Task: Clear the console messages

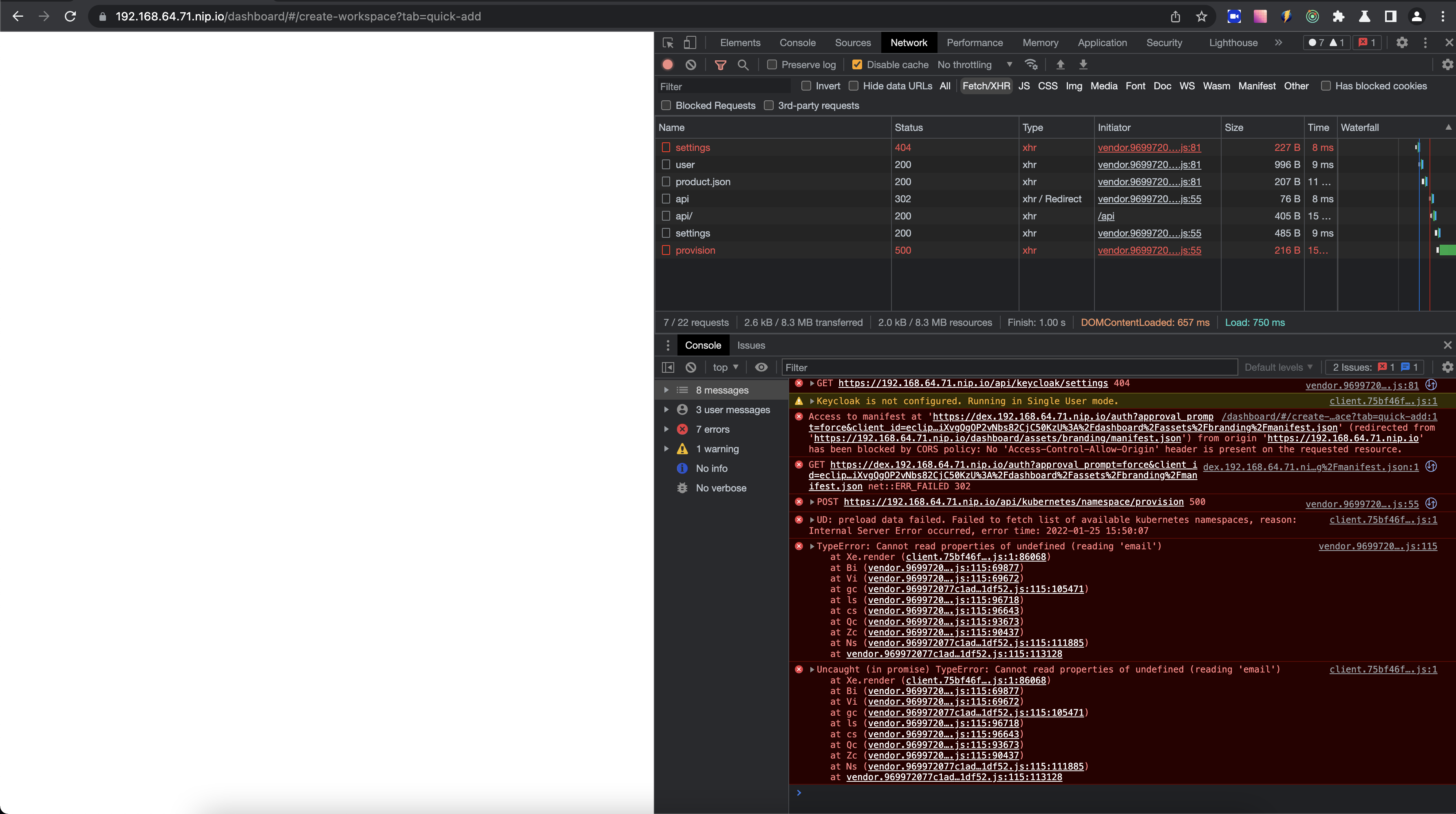Action: [x=690, y=367]
